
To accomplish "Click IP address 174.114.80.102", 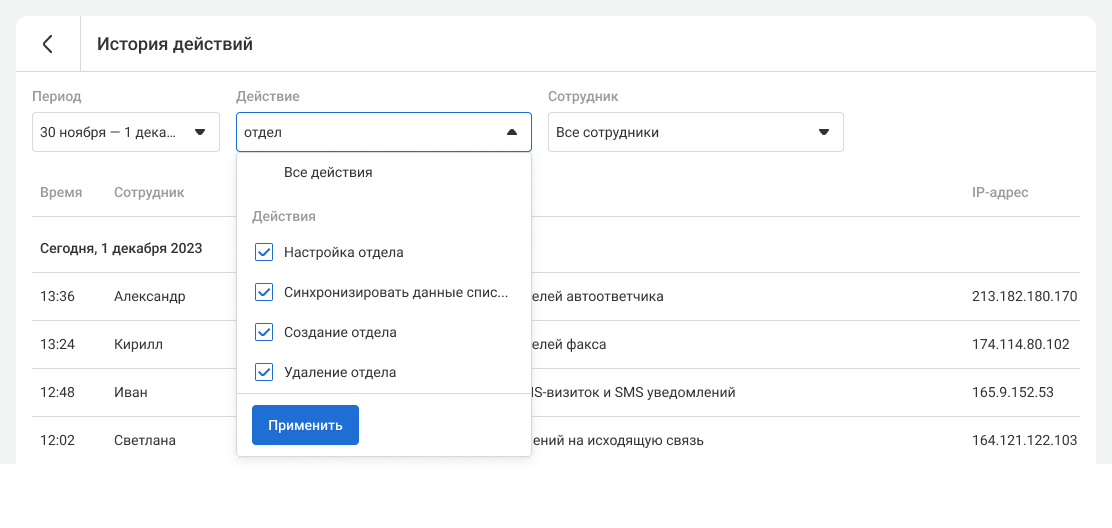I will tap(1020, 344).
